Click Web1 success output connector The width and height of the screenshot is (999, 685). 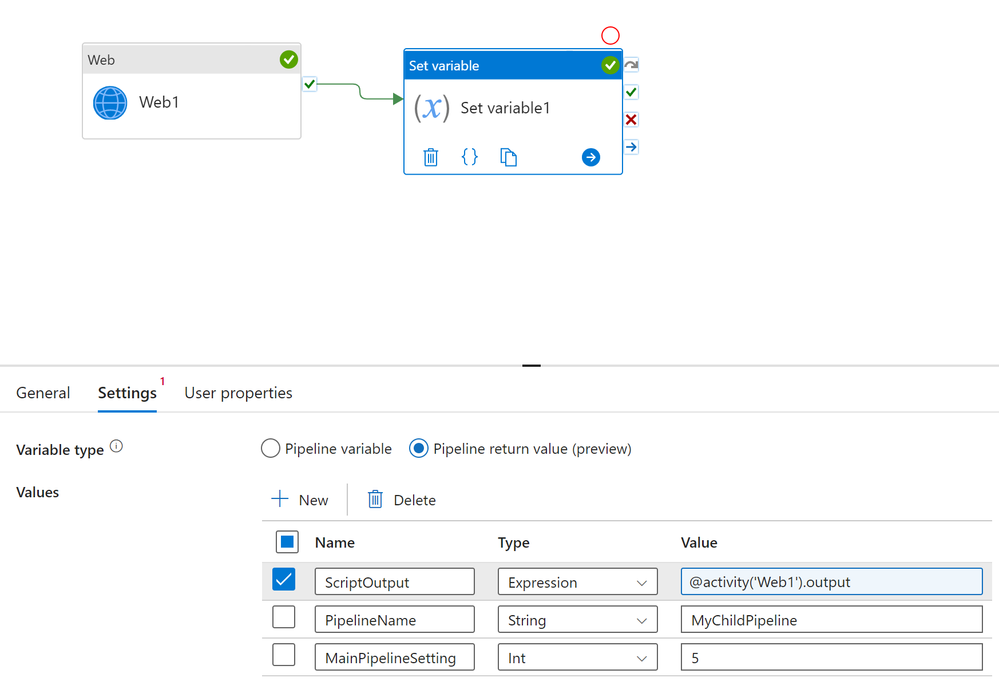point(310,83)
